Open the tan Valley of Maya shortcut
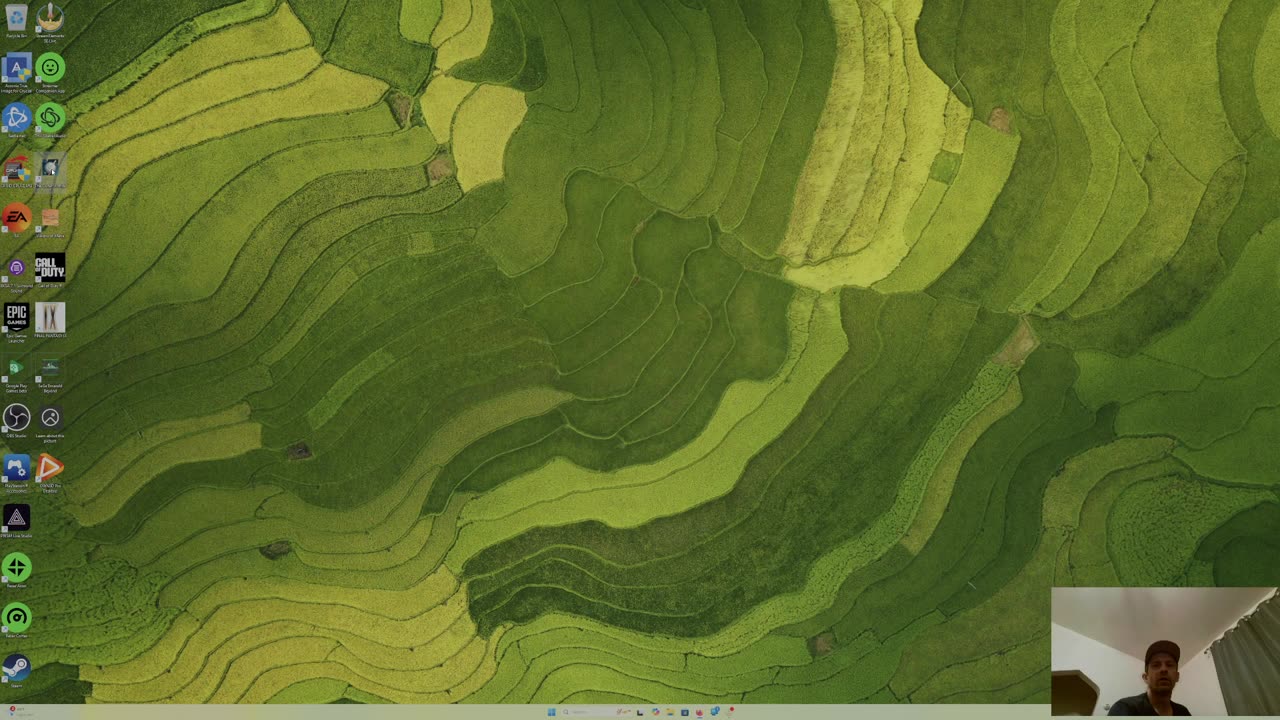 pyautogui.click(x=50, y=221)
